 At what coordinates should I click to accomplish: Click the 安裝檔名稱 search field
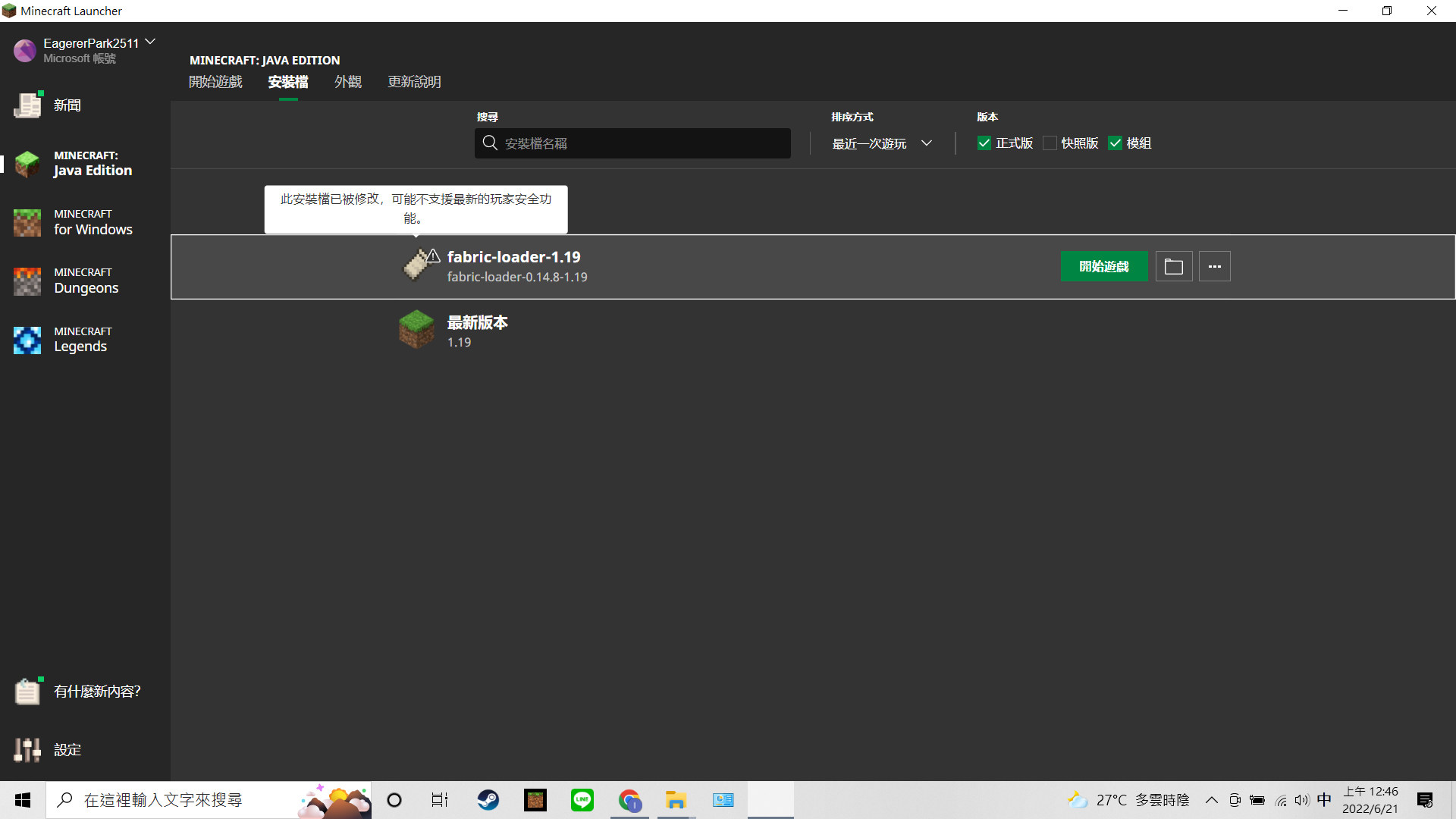pyautogui.click(x=632, y=143)
